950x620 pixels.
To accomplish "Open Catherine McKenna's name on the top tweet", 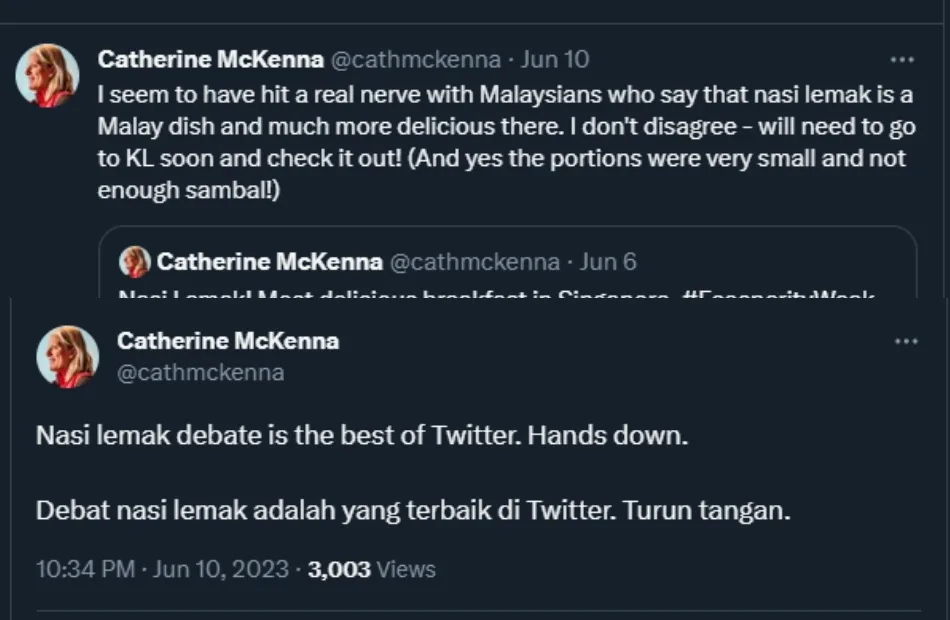I will pos(210,60).
